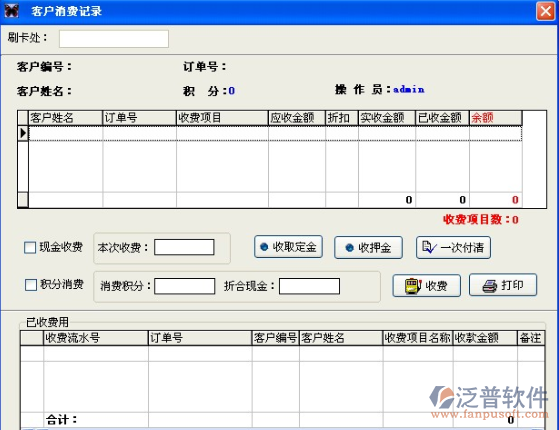
Task: Click the blue dot icon on 收取定金
Action: point(264,247)
